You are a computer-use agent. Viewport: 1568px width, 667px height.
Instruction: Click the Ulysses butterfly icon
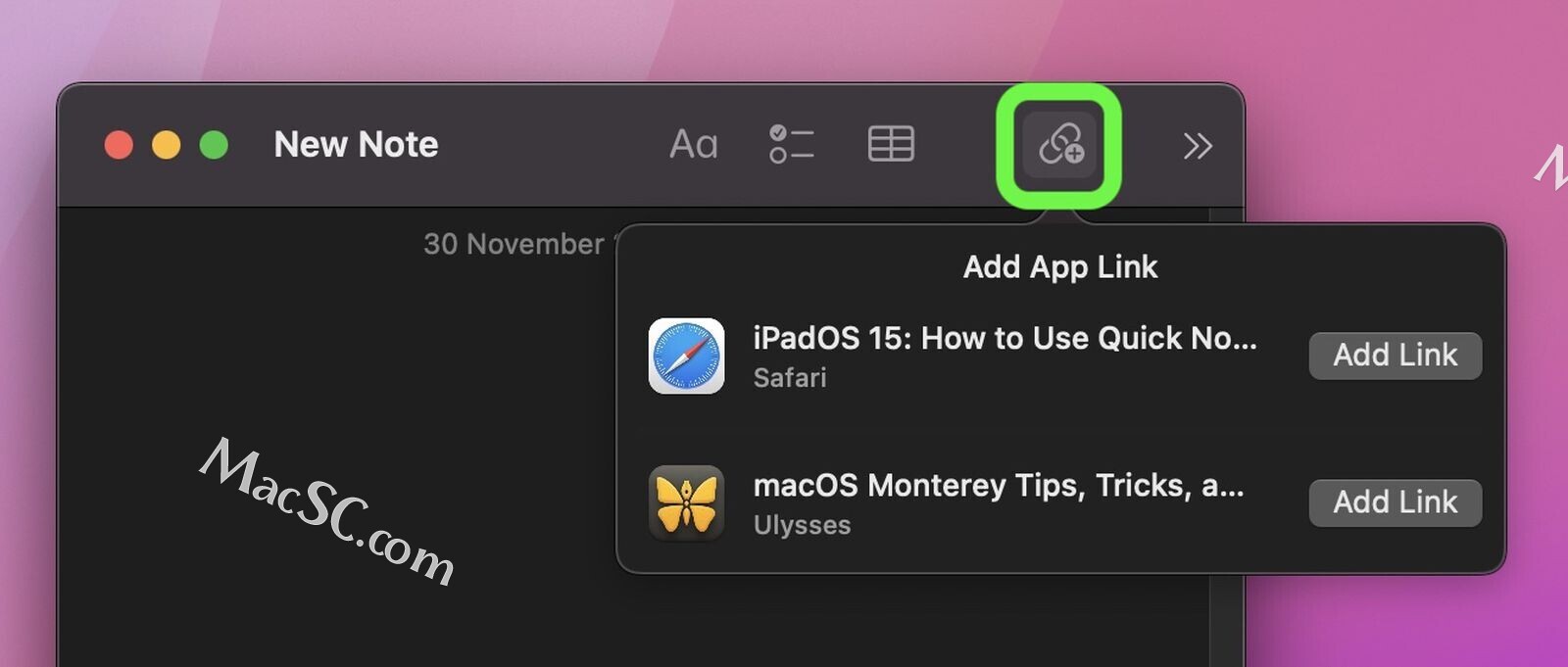click(x=686, y=502)
